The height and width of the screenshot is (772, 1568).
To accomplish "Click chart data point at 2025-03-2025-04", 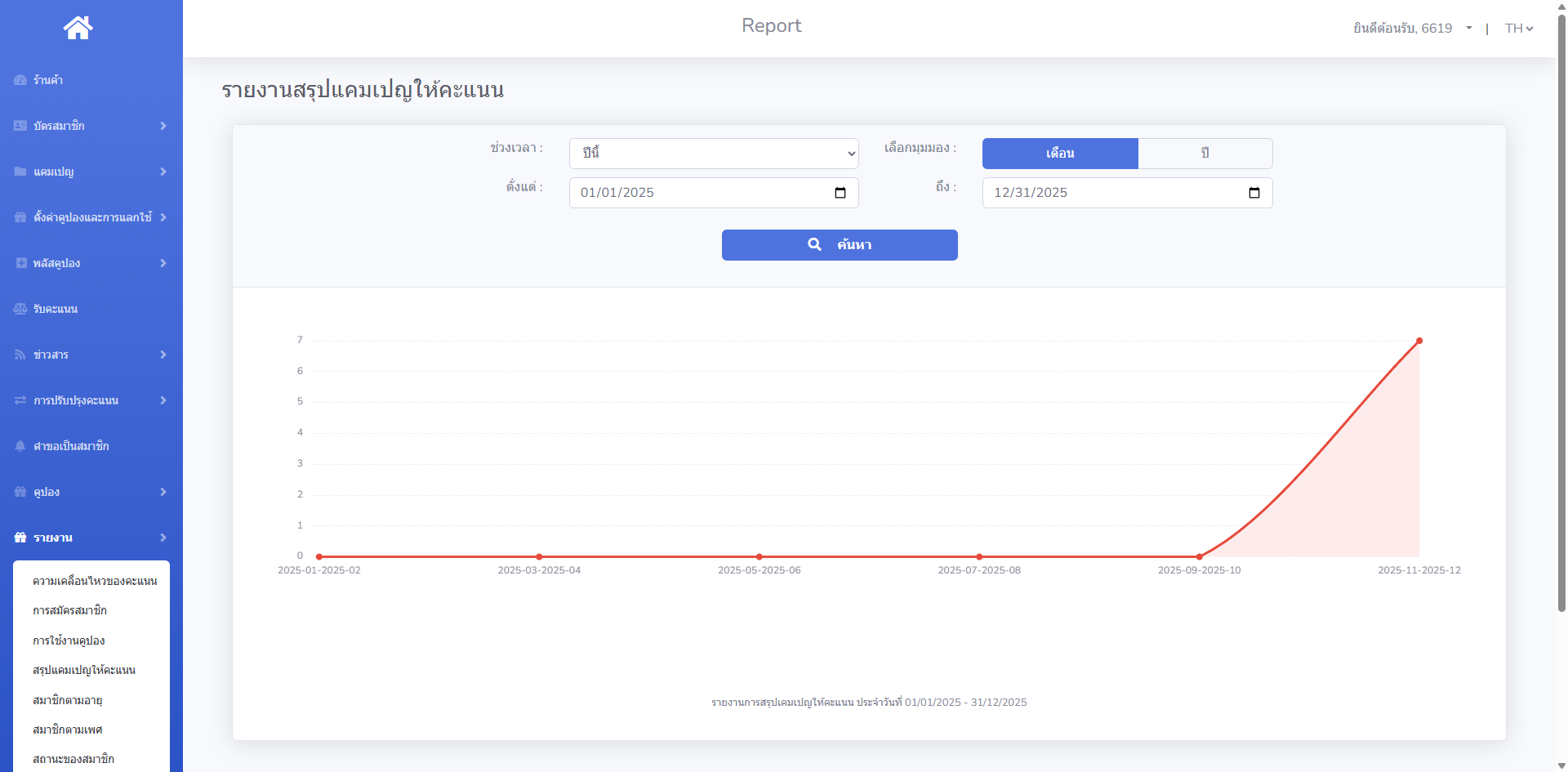I will (539, 557).
